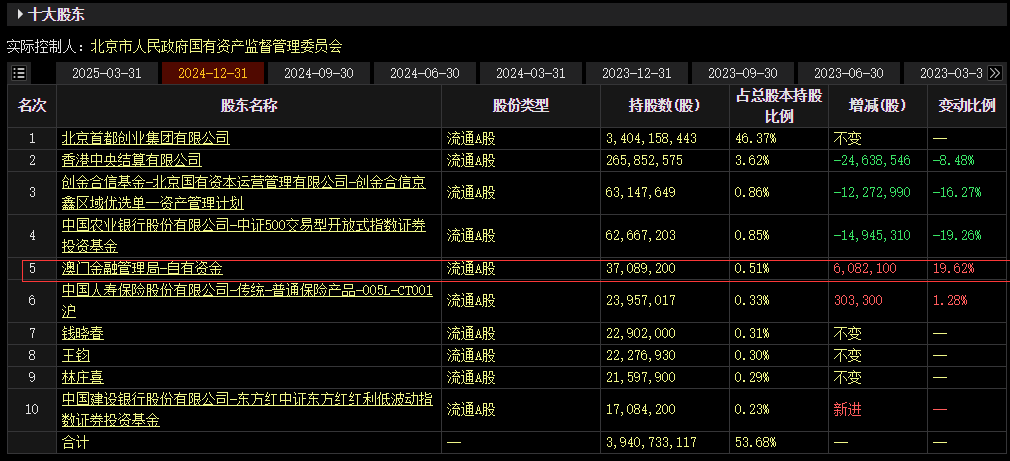Click the change ratio 1.28%
The image size is (1010, 461).
point(950,301)
